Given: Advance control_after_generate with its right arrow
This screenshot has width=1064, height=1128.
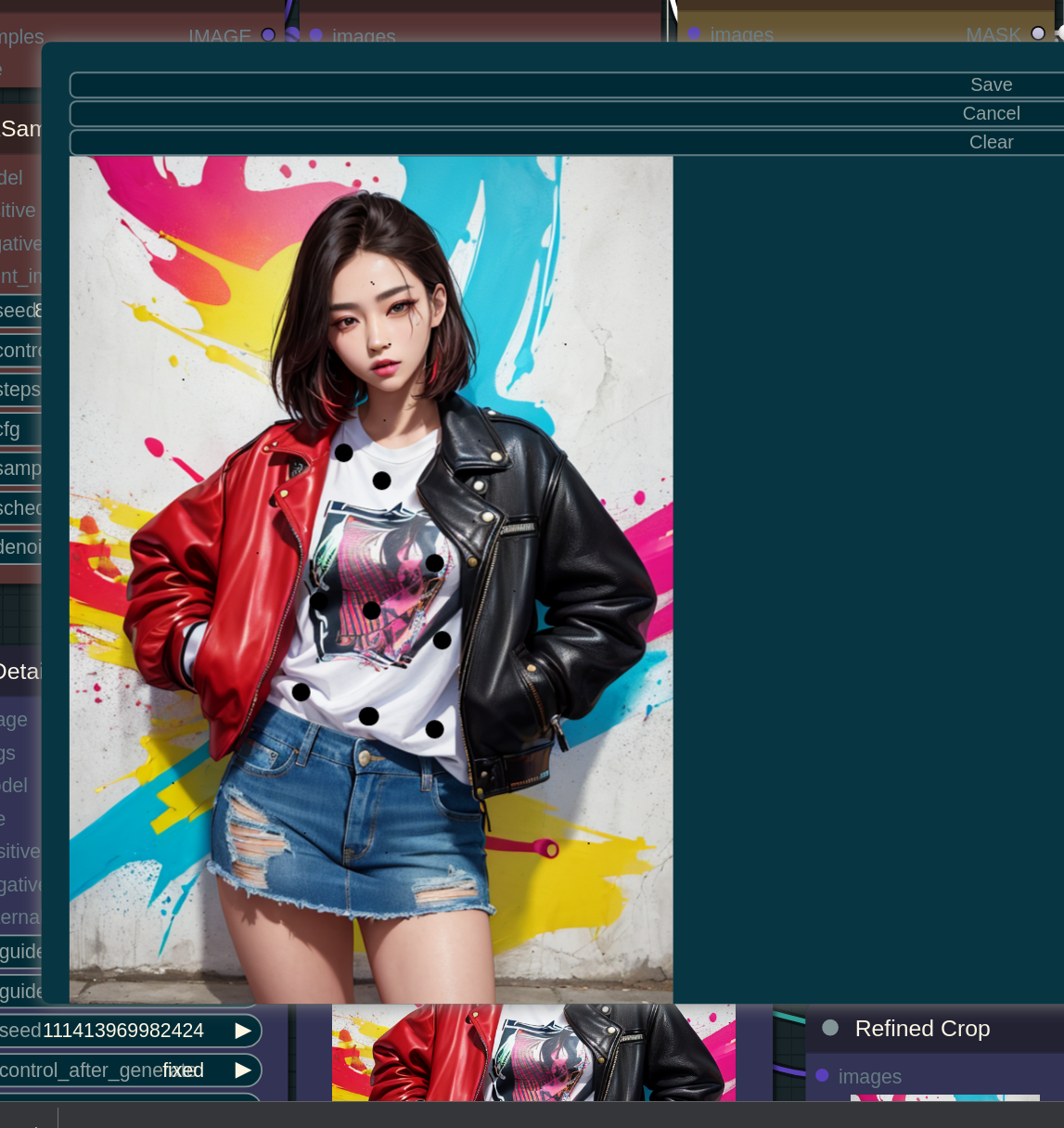Looking at the screenshot, I should pos(243,1070).
